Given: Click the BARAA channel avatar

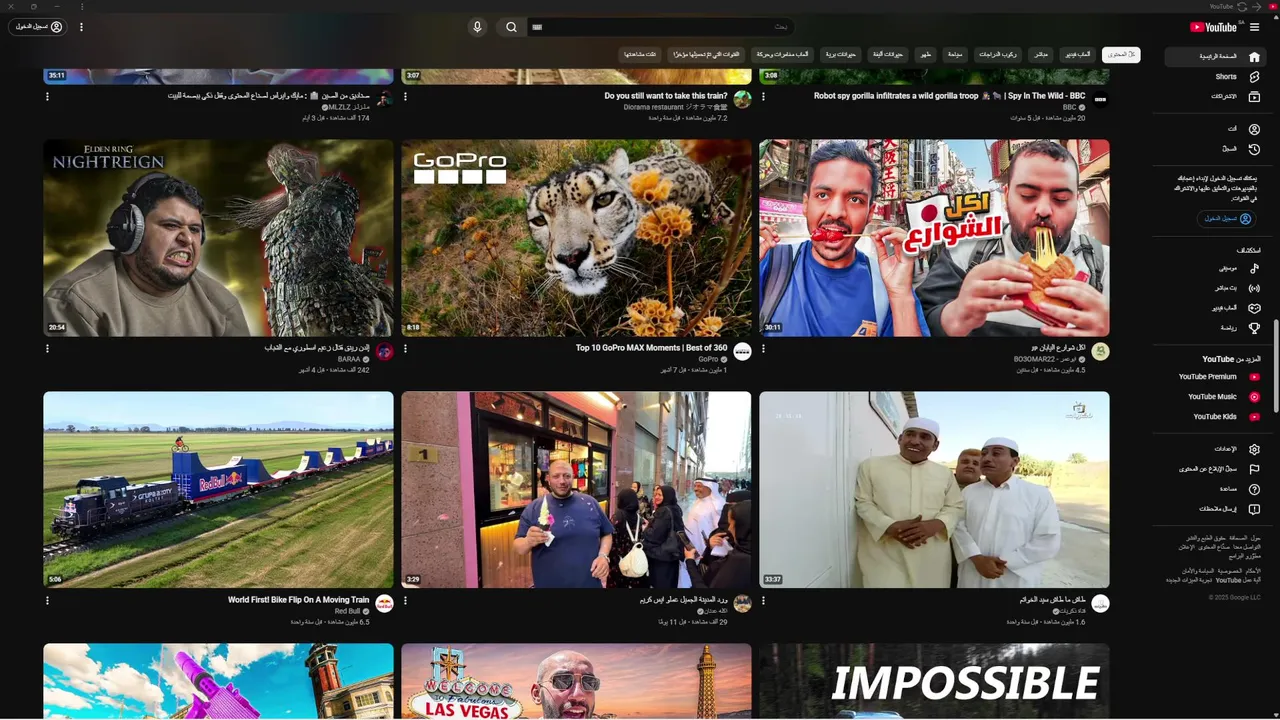Looking at the screenshot, I should (x=384, y=351).
